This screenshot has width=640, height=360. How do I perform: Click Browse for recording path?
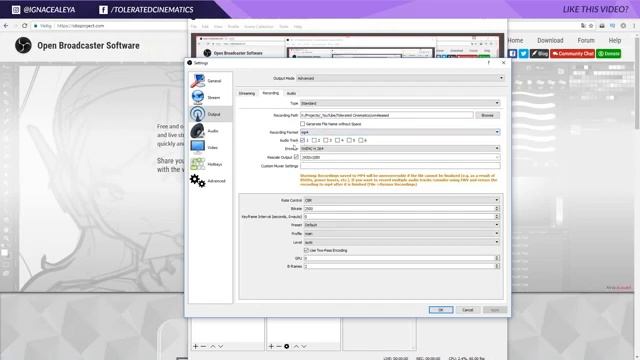pos(487,115)
